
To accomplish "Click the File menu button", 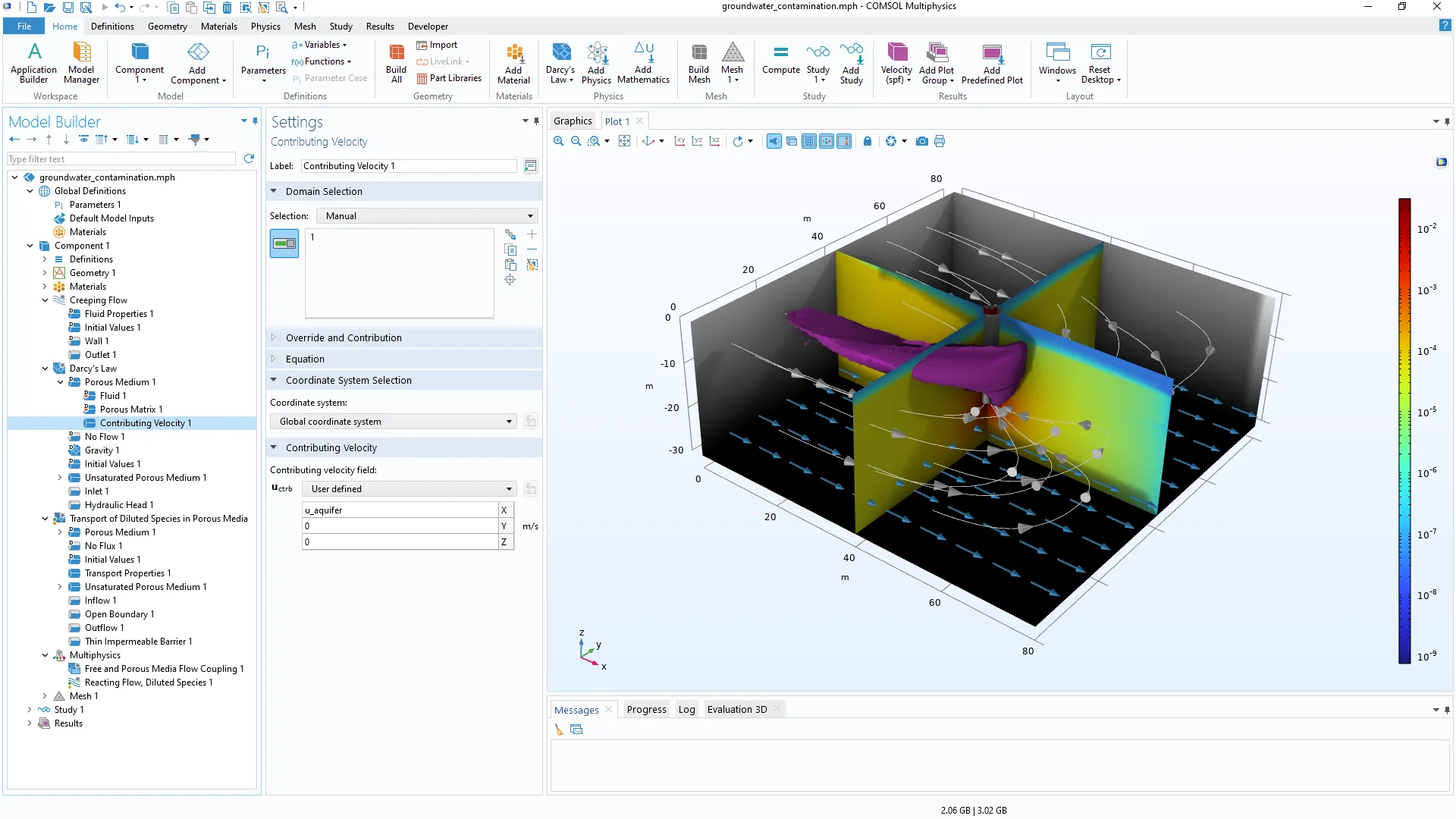I will coord(24,27).
